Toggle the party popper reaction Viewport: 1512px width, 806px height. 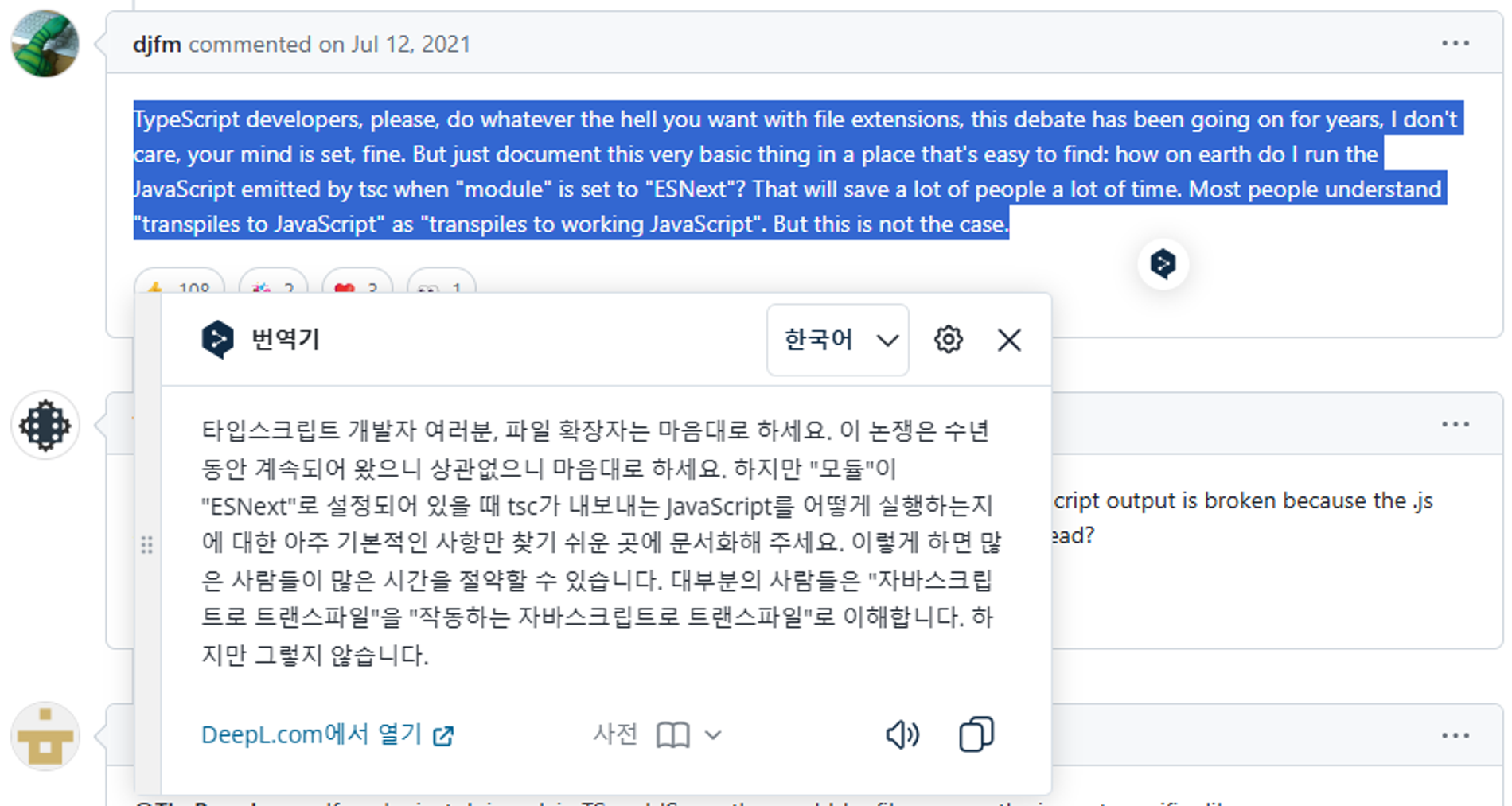pyautogui.click(x=273, y=282)
